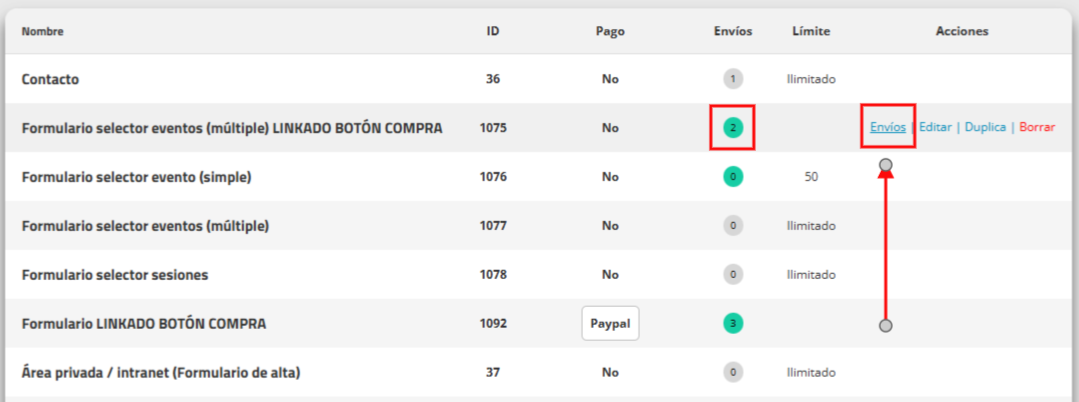This screenshot has width=1079, height=402.
Task: Click the Límite column header
Action: (x=811, y=31)
